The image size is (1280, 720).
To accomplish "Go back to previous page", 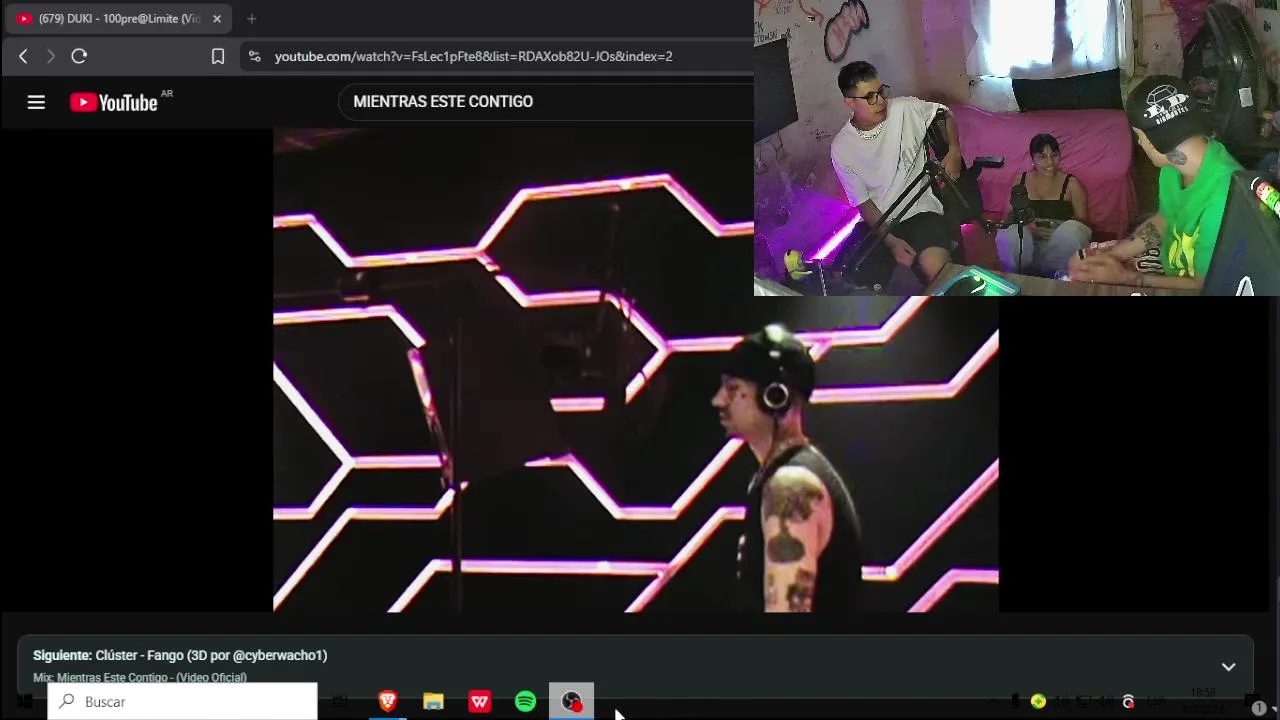I will click(x=23, y=57).
